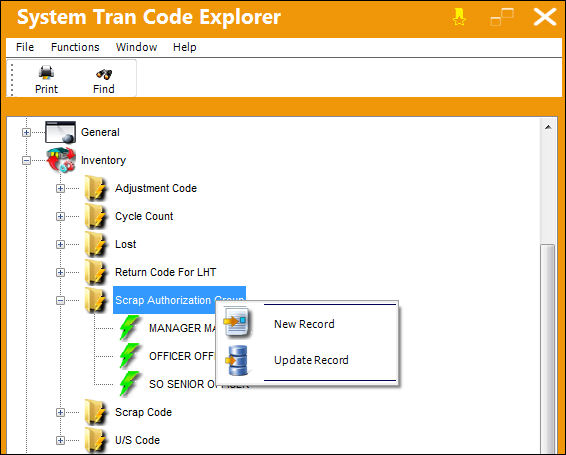This screenshot has width=566, height=455.
Task: Click the OFFICER lightning bolt icon
Action: (129, 356)
